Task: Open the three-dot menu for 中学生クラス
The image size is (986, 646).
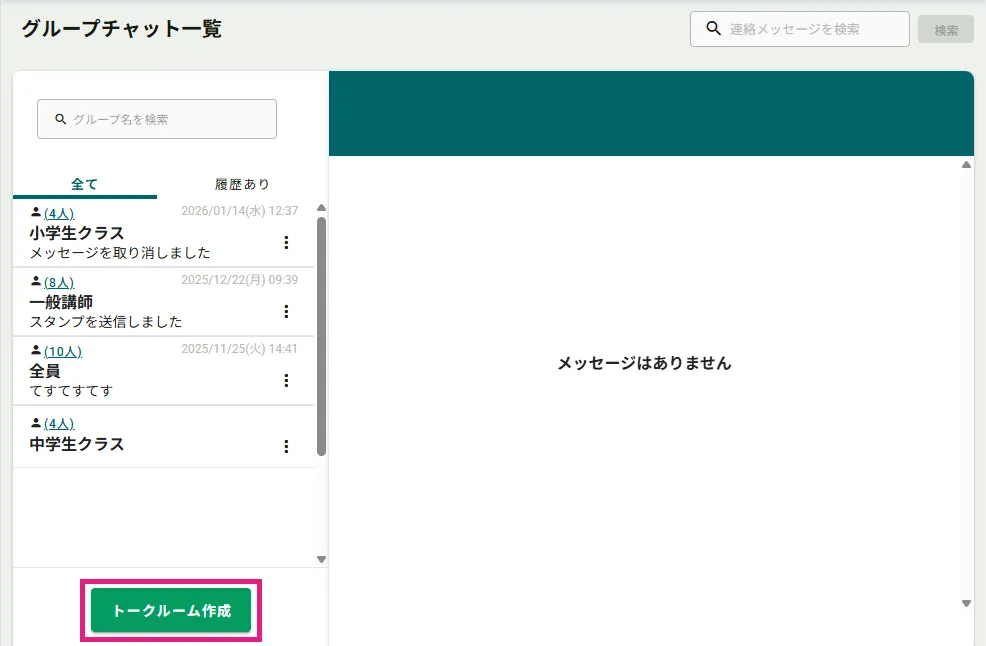Action: 286,446
